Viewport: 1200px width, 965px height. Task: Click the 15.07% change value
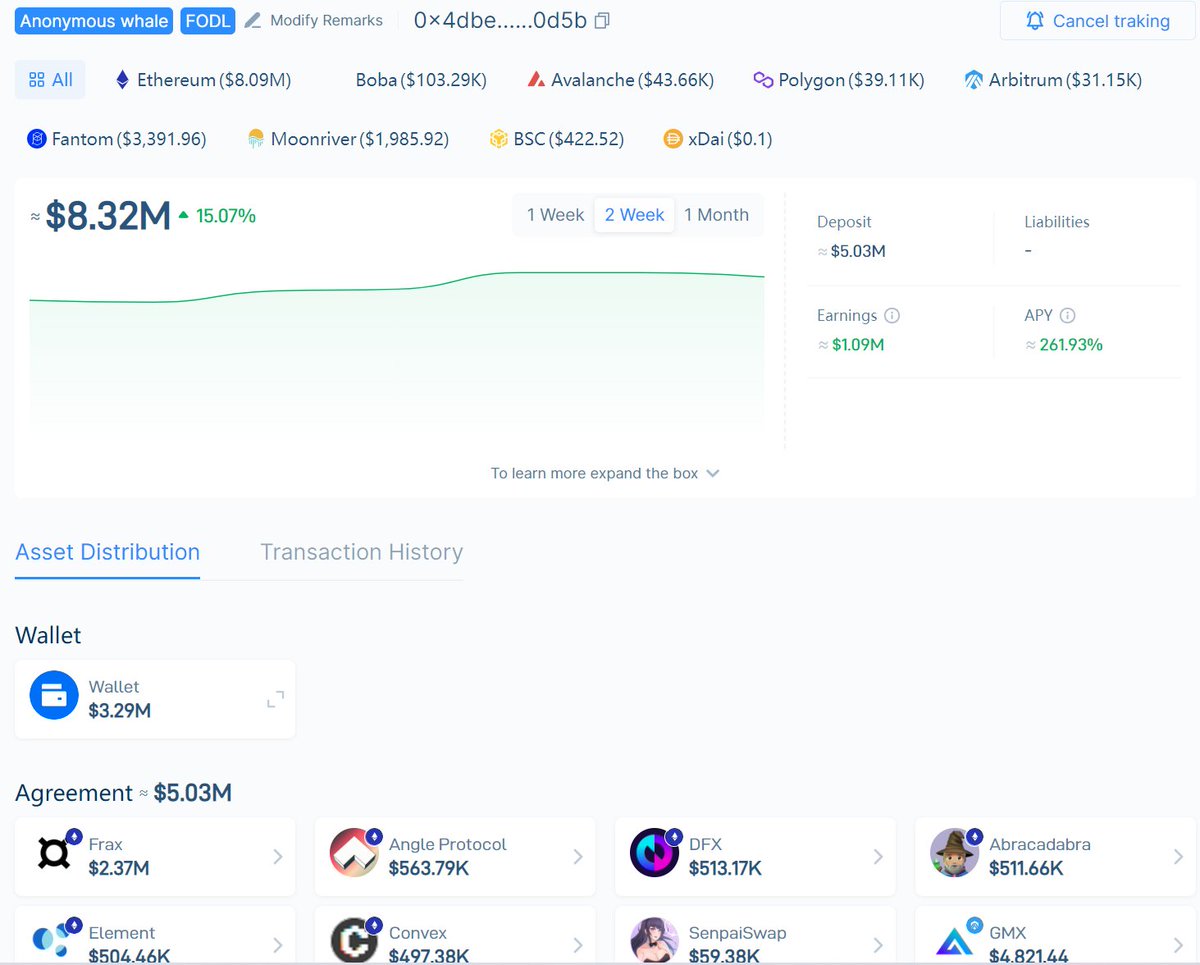pos(226,215)
